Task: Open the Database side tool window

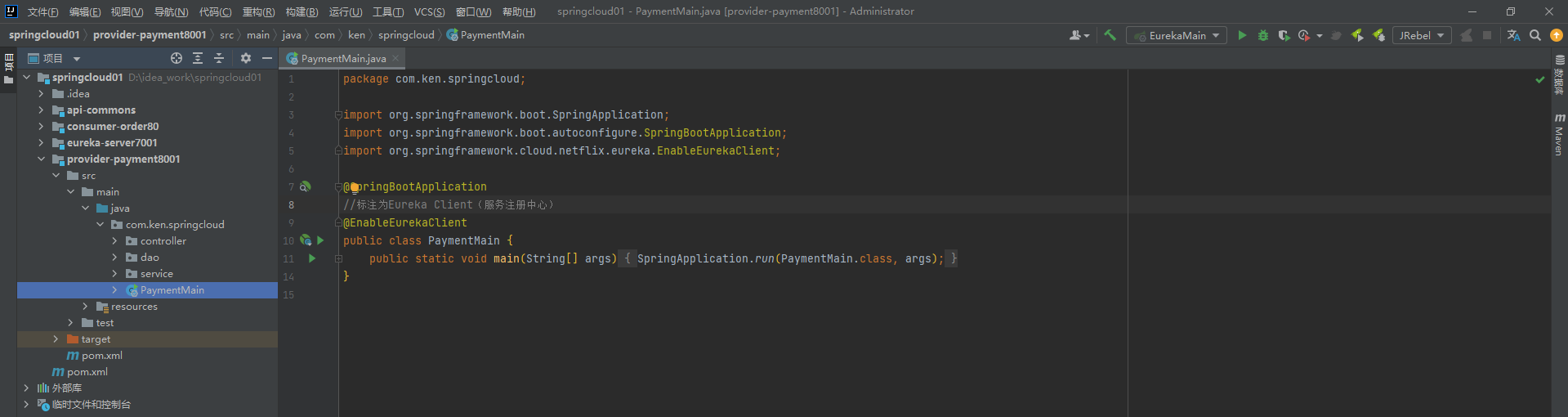Action: (1559, 75)
